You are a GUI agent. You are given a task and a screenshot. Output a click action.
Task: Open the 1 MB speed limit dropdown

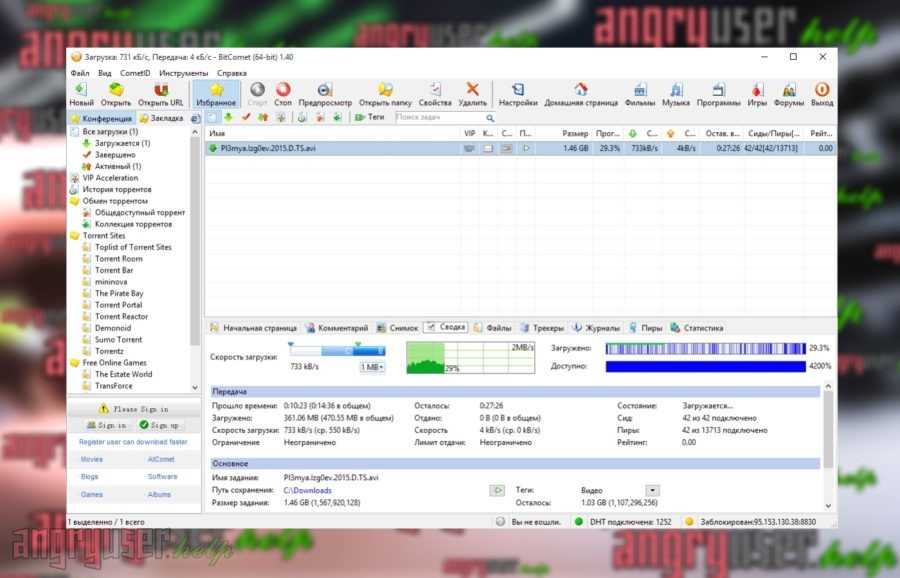372,368
